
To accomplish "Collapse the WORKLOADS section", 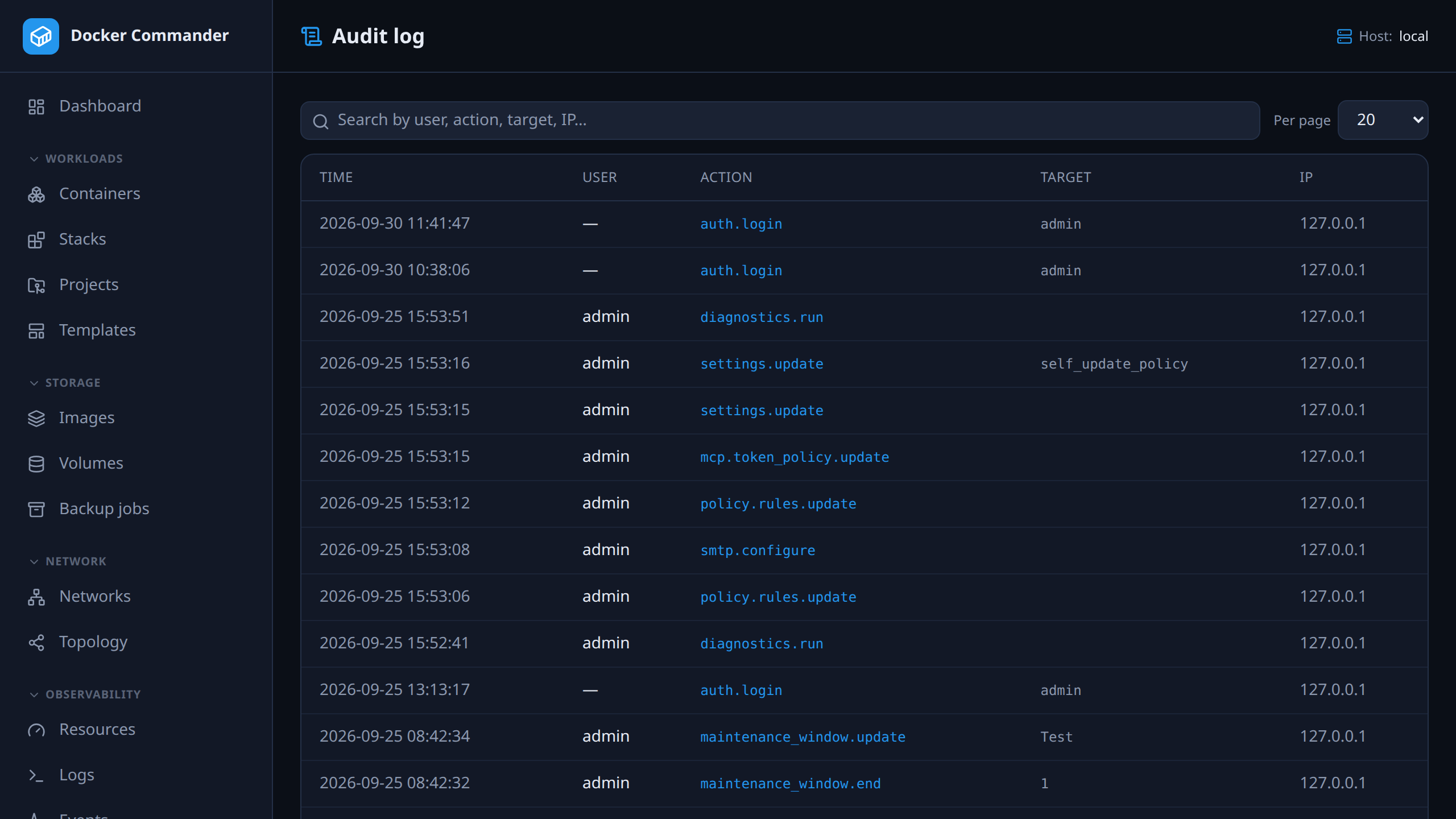I will [76, 159].
